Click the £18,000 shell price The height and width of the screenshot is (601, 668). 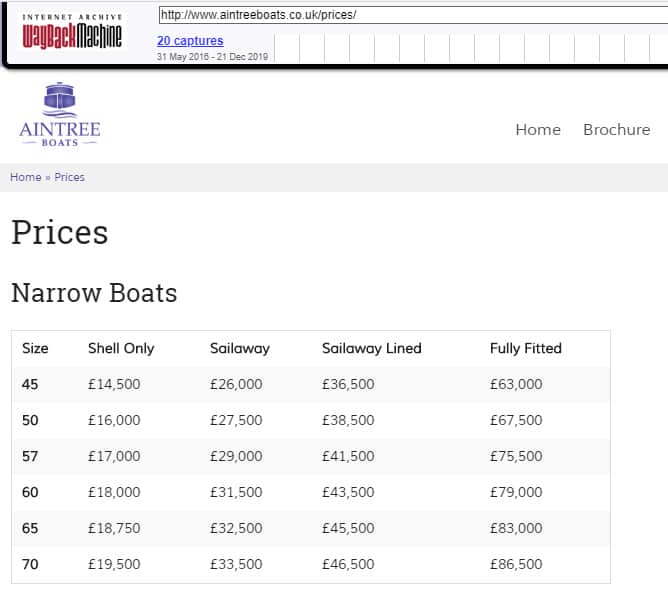click(x=114, y=492)
